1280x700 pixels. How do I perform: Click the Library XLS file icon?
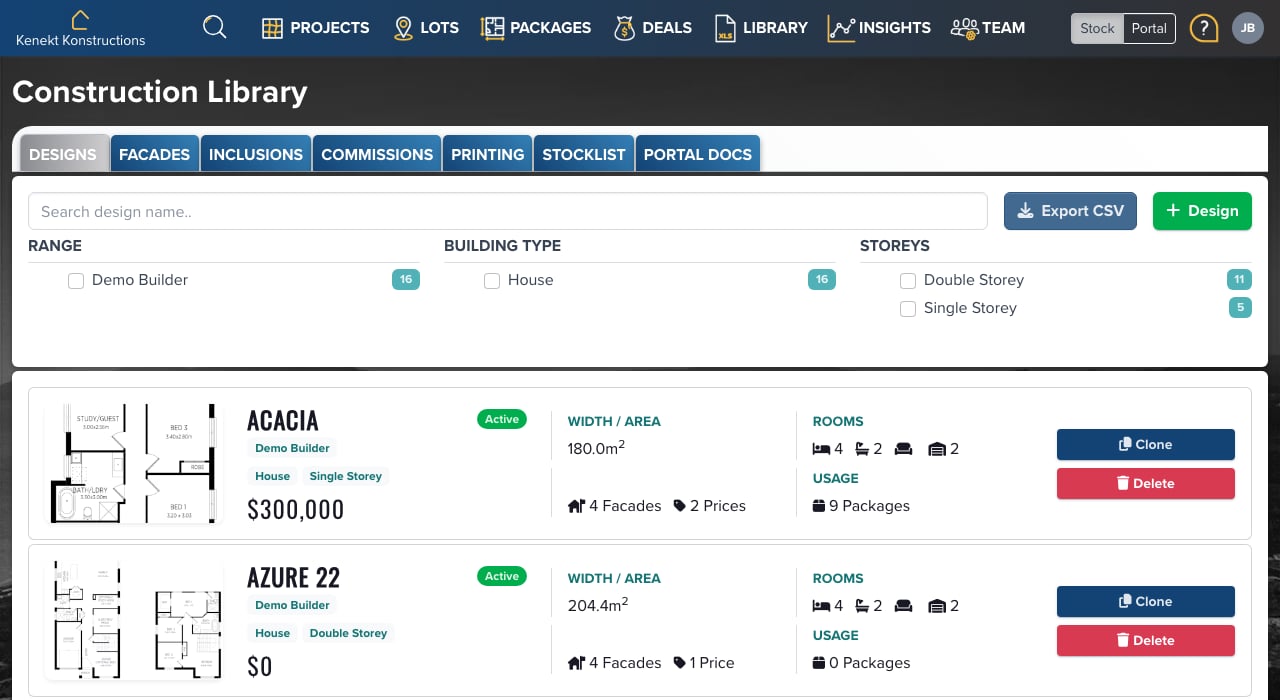click(726, 28)
